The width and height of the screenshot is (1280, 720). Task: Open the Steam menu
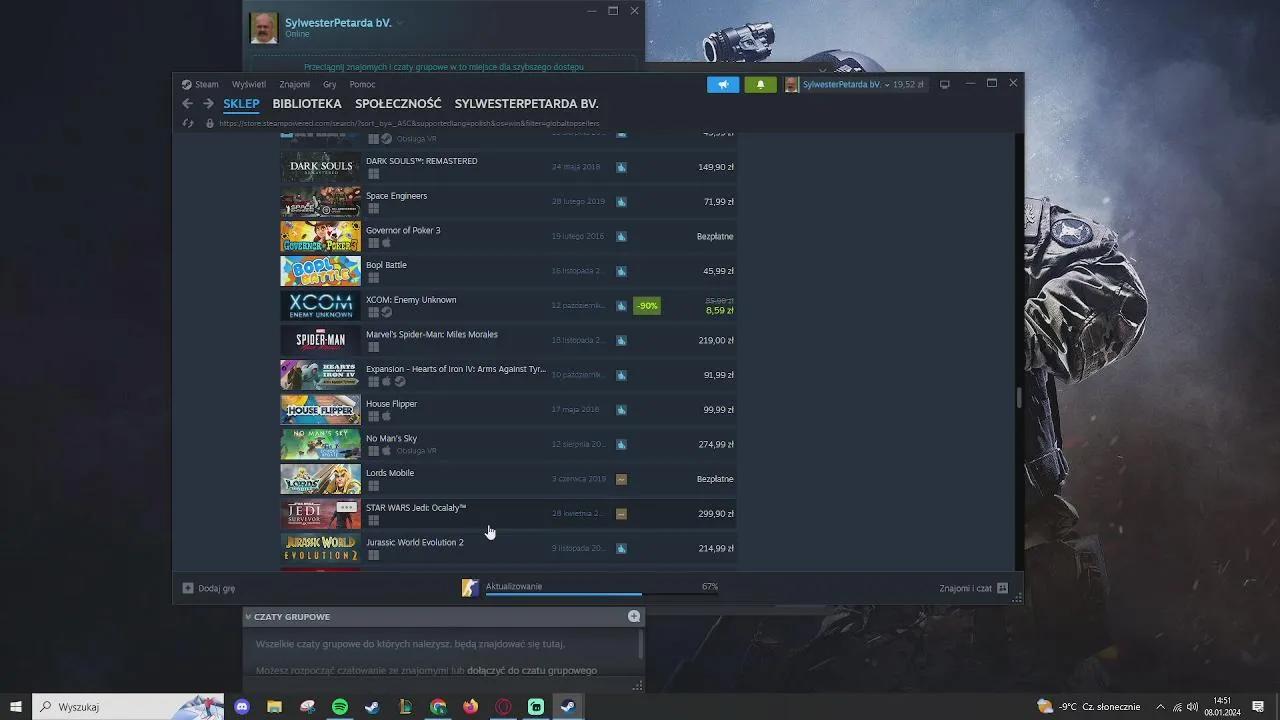(x=200, y=85)
